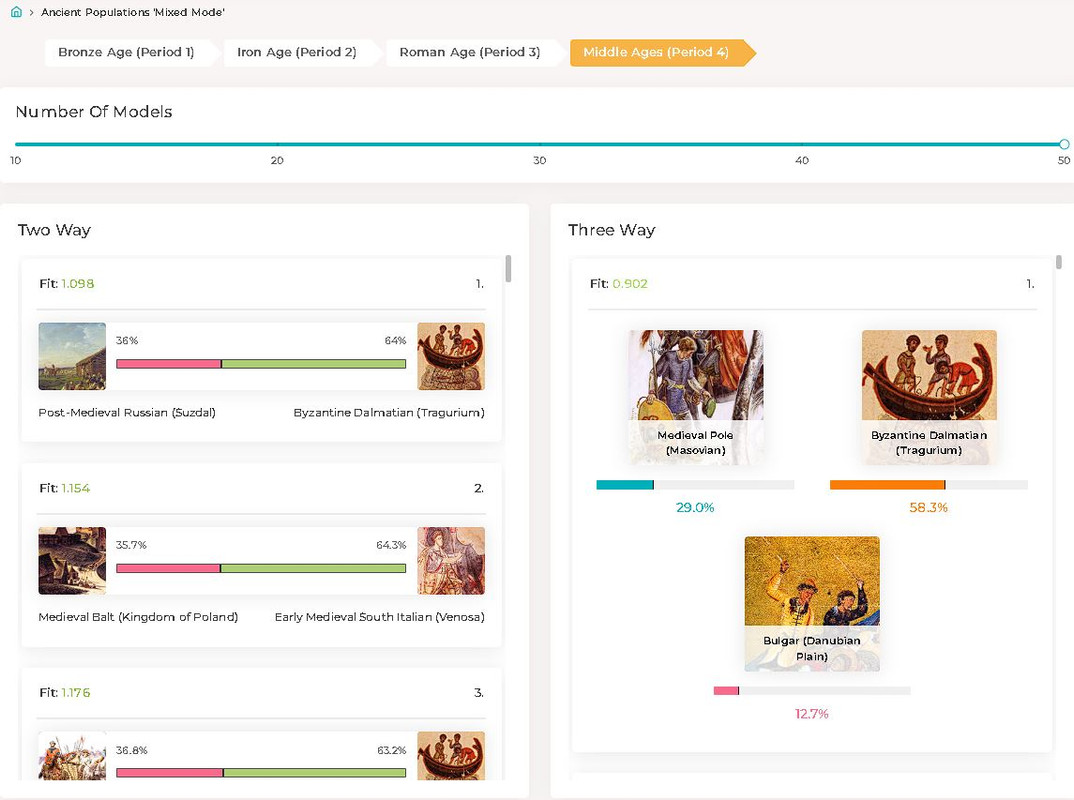Click the 58.3% percentage text
This screenshot has width=1074, height=800.
point(929,508)
